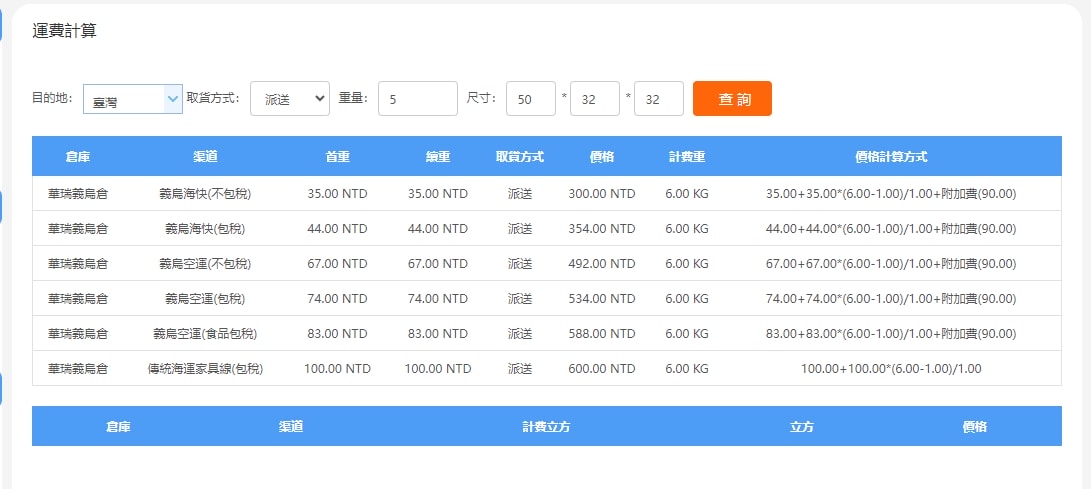Image resolution: width=1091 pixels, height=489 pixels.
Task: Select the 義烏海快(包稅) channel cell
Action: [205, 229]
